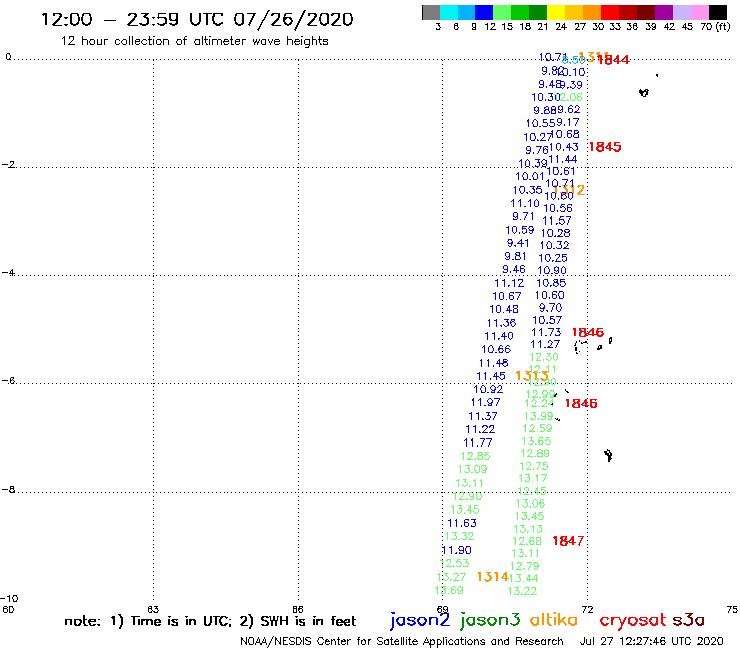Click red cryosat time label 1844
Screen dimensions: 740x650
[x=613, y=60]
